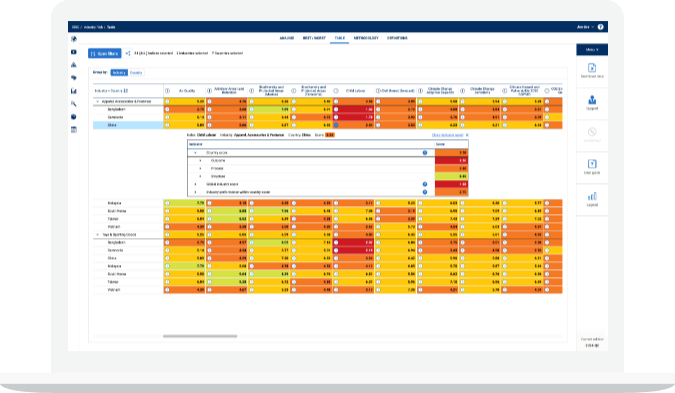Viewport: 675px width, 393px height.
Task: Open the cube sidebar icon
Action: click(74, 117)
